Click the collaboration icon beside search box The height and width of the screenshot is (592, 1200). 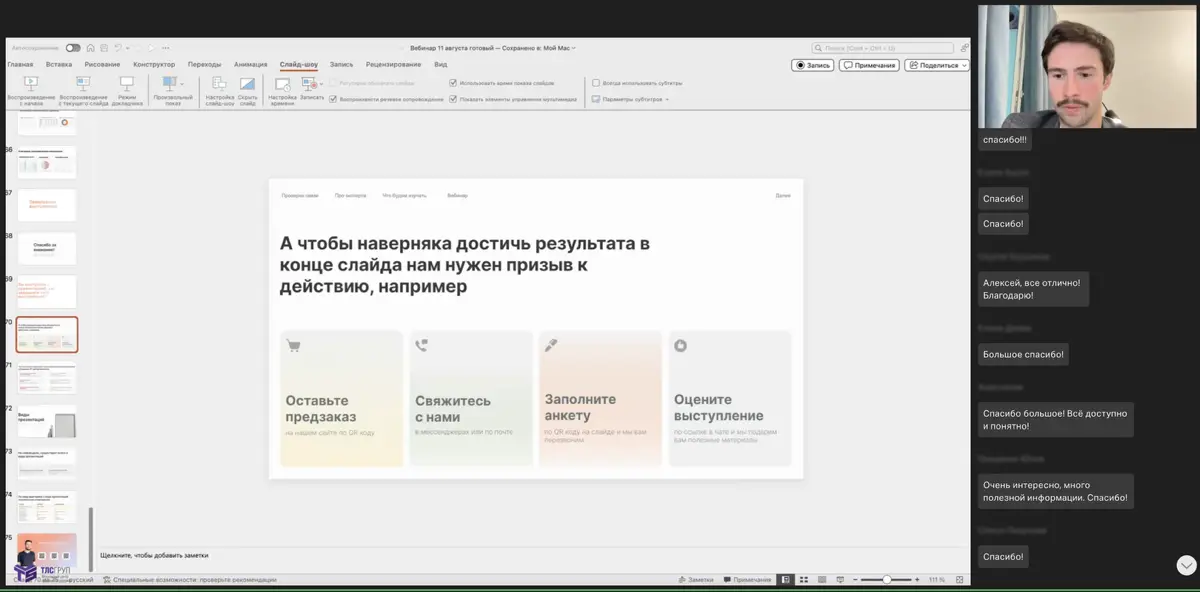click(x=964, y=47)
